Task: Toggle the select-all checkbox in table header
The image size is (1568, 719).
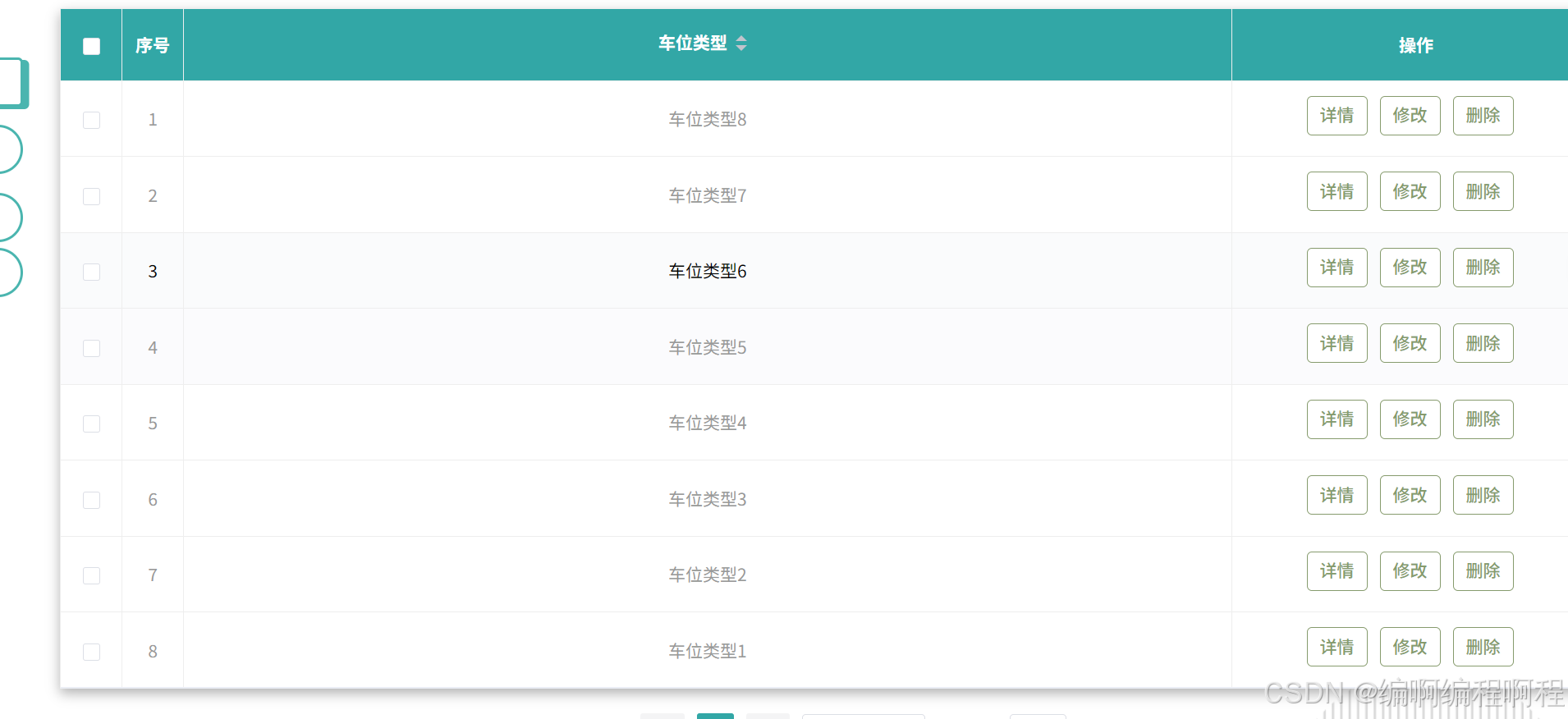Action: tap(91, 46)
